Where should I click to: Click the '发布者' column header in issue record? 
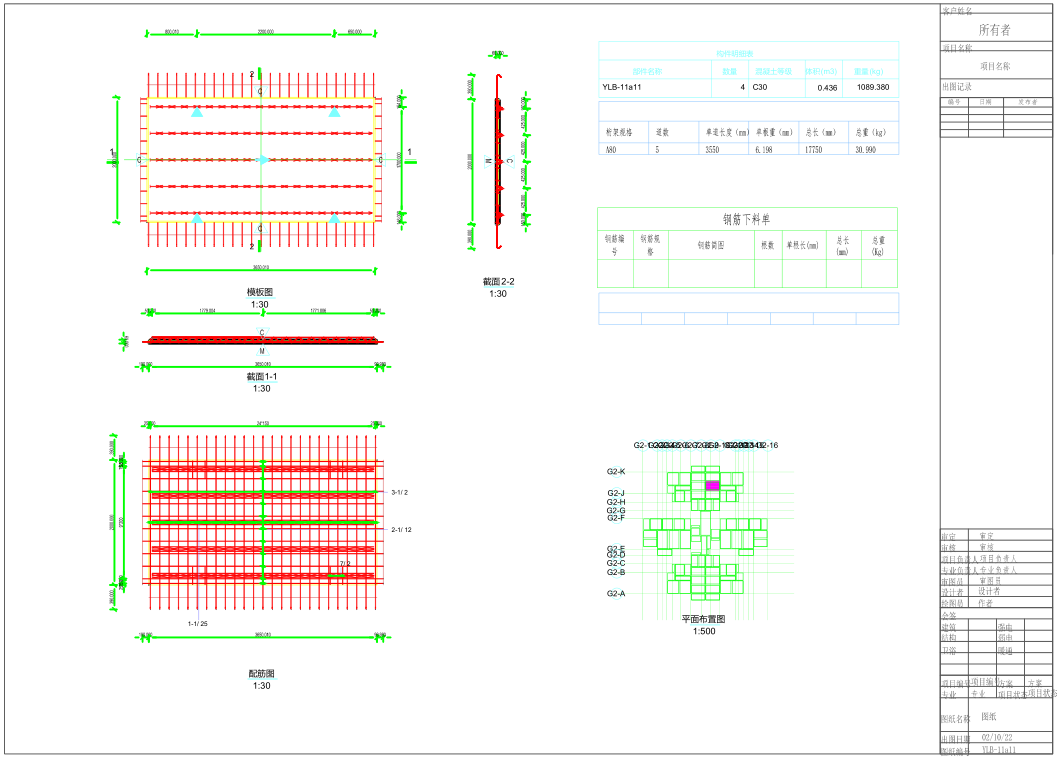[1027, 102]
